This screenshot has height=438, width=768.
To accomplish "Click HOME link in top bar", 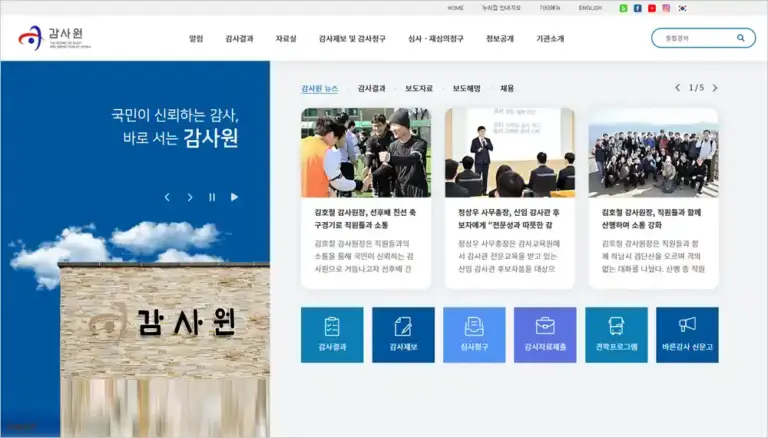I will coord(456,8).
